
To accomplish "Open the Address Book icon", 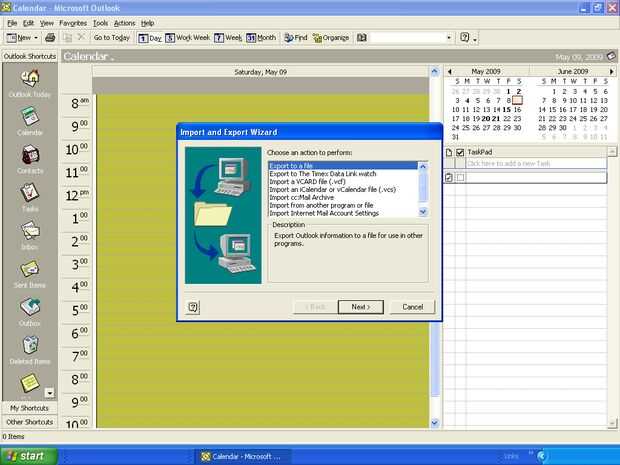I will click(362, 38).
